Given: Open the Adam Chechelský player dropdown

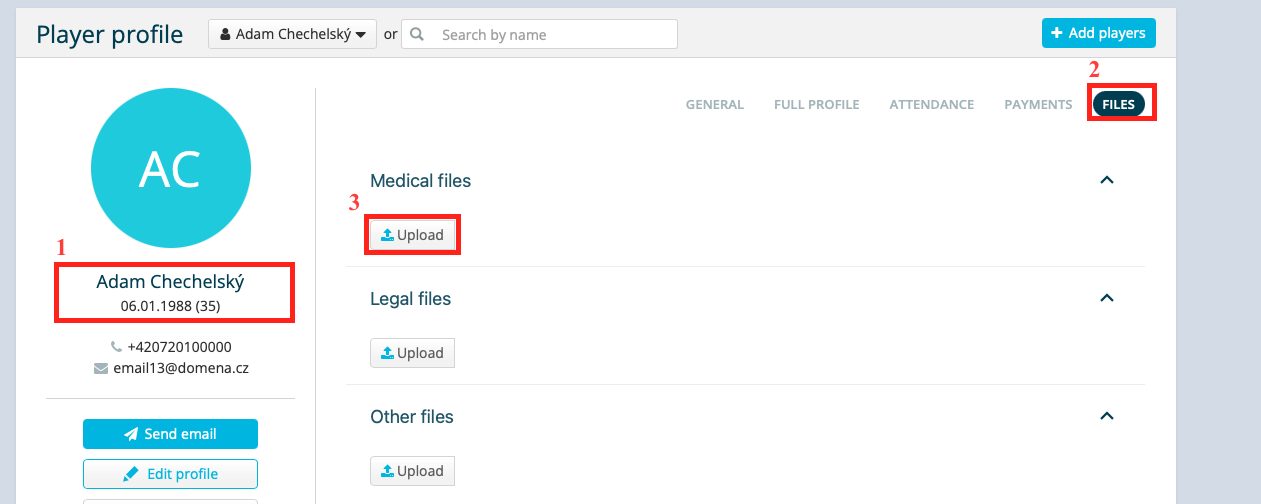Looking at the screenshot, I should 293,34.
